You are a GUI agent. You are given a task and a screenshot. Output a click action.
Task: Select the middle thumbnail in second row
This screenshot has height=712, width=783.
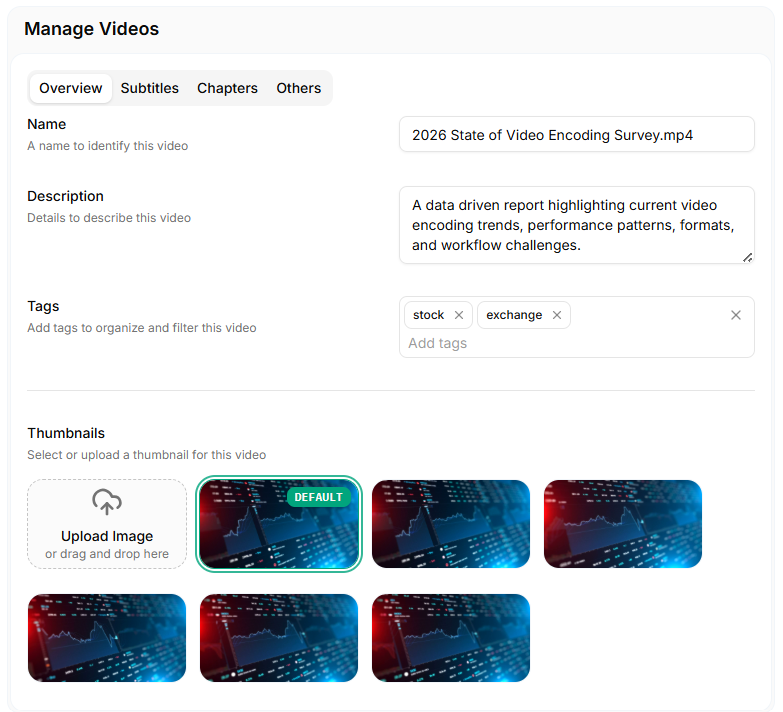point(279,638)
